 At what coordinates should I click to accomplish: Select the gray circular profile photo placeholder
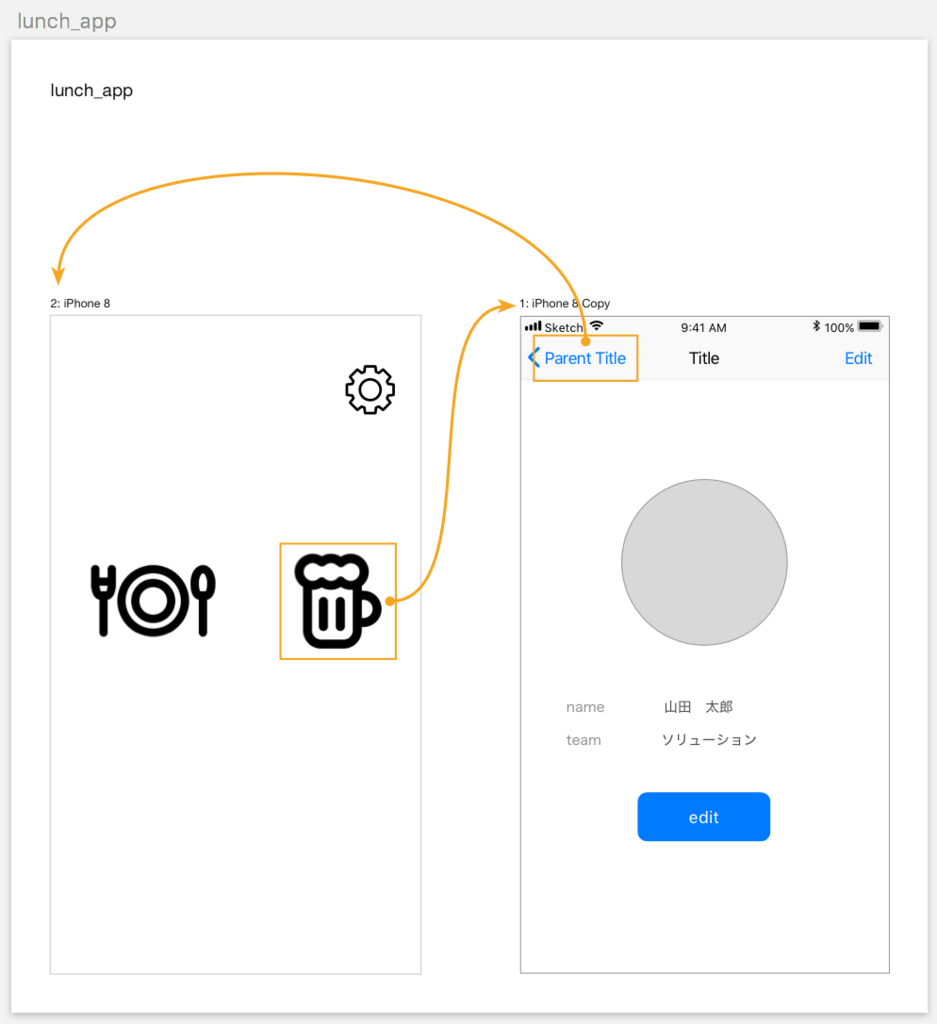pos(704,562)
